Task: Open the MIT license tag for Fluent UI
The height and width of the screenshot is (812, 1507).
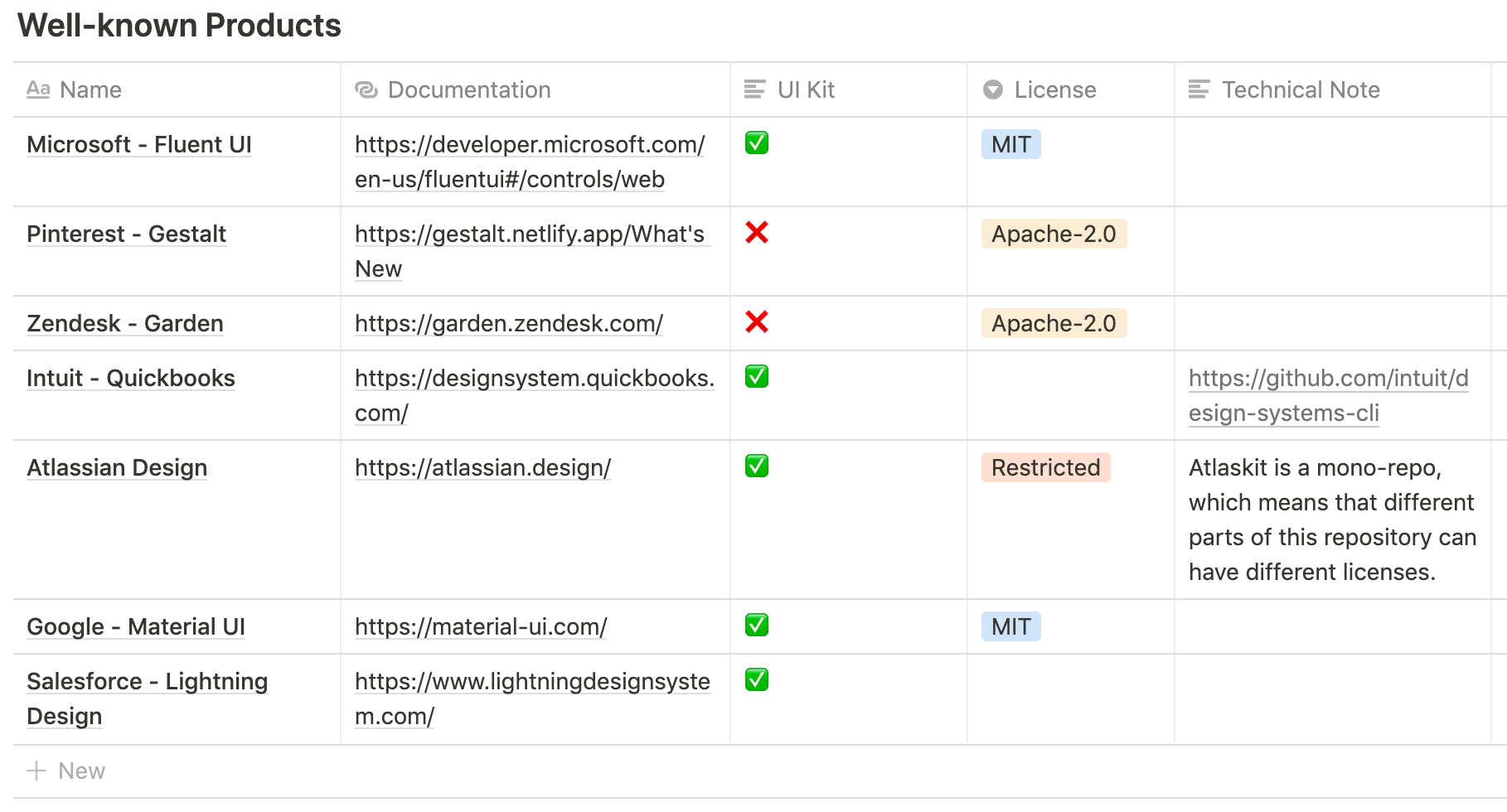Action: (1010, 144)
